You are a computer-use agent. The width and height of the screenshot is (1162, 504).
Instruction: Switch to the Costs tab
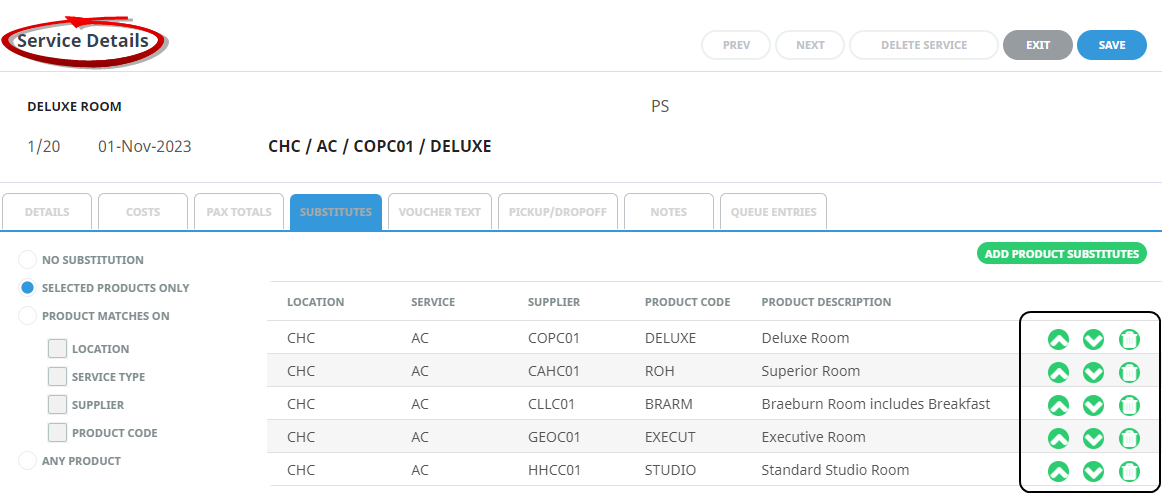coord(143,212)
